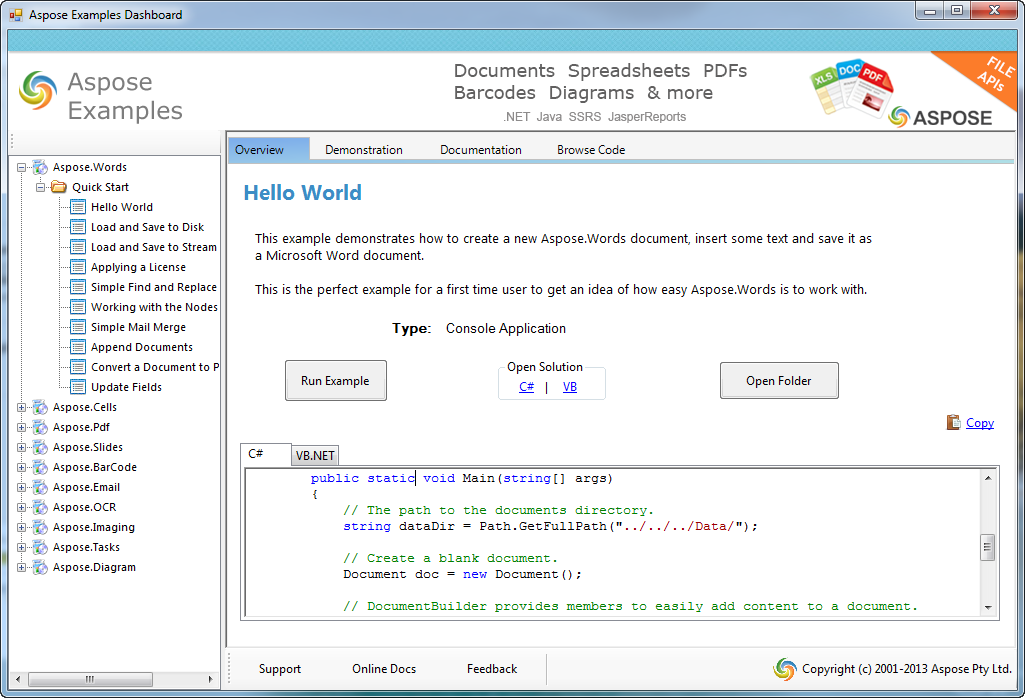Click the Aspose.Slides product icon
Image resolution: width=1025 pixels, height=698 pixels.
41,447
